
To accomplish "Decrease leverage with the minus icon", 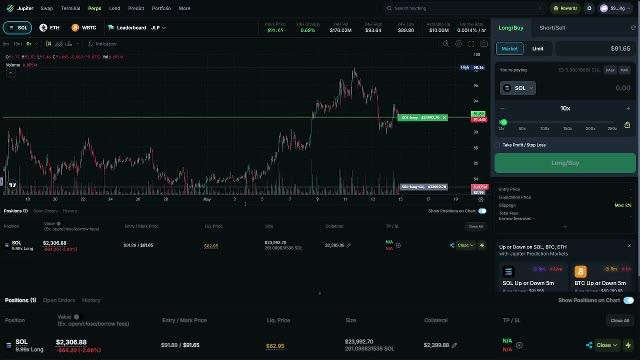I will click(502, 109).
